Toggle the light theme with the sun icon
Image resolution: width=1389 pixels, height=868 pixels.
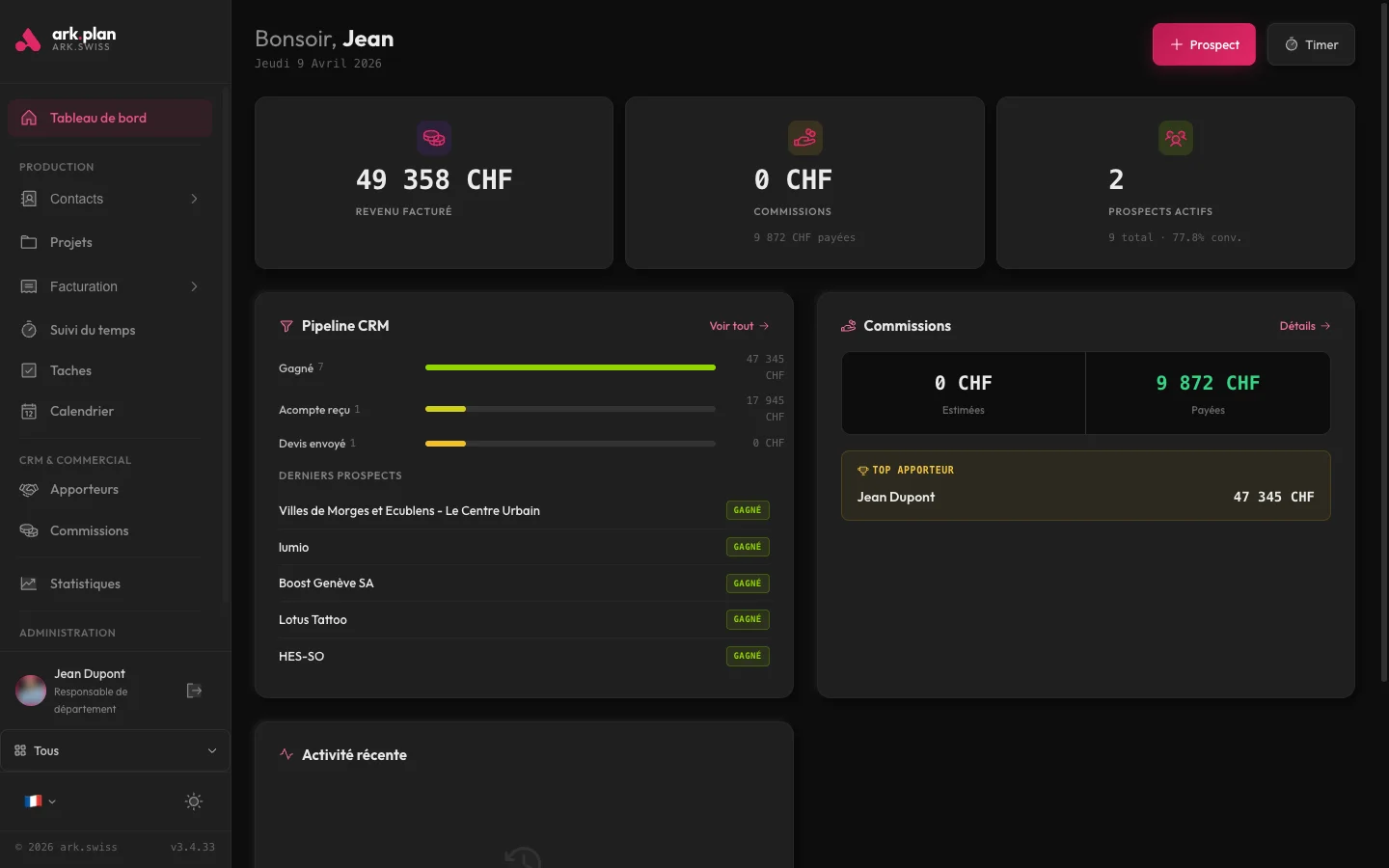193,801
